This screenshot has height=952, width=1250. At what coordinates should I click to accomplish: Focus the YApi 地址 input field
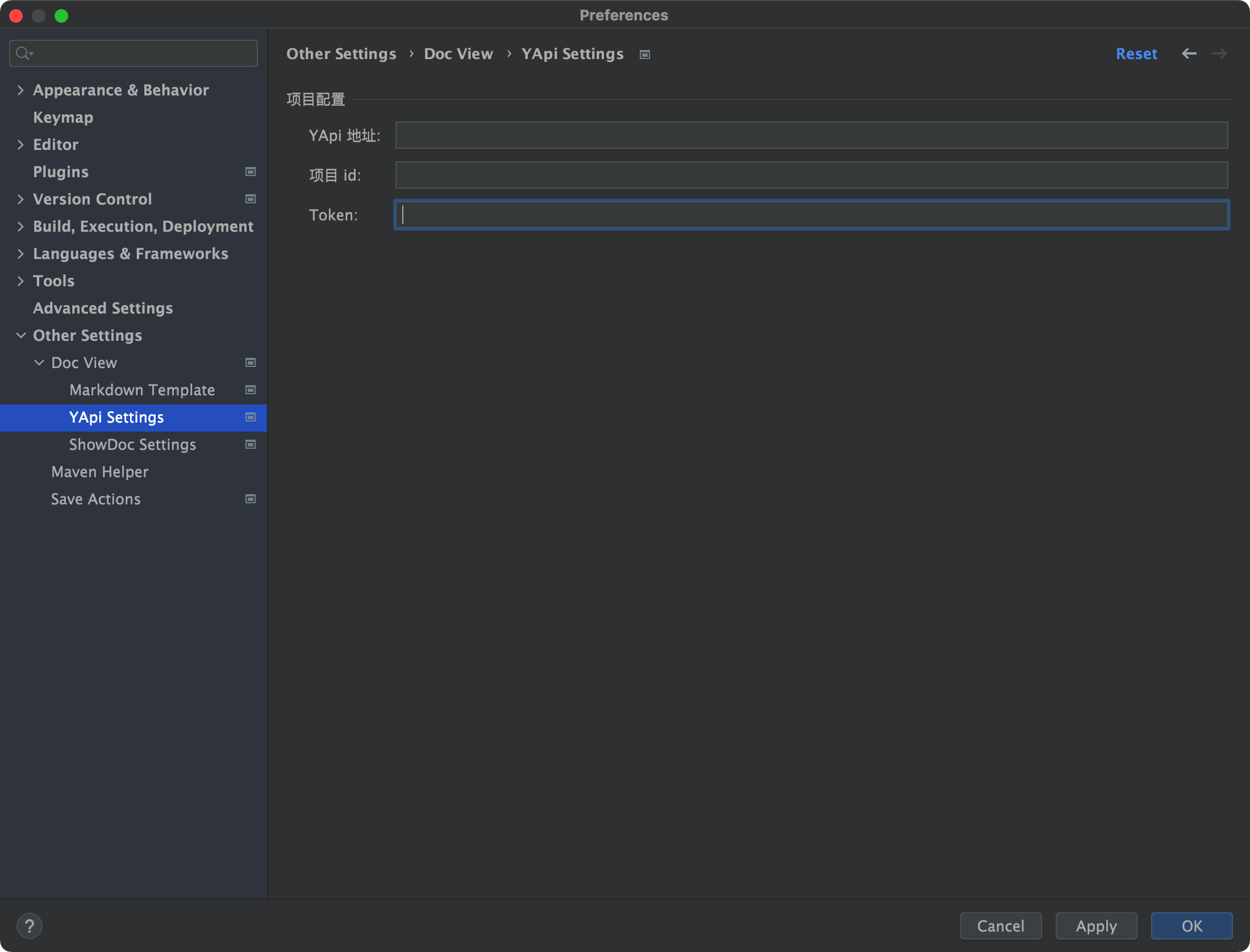pos(811,135)
